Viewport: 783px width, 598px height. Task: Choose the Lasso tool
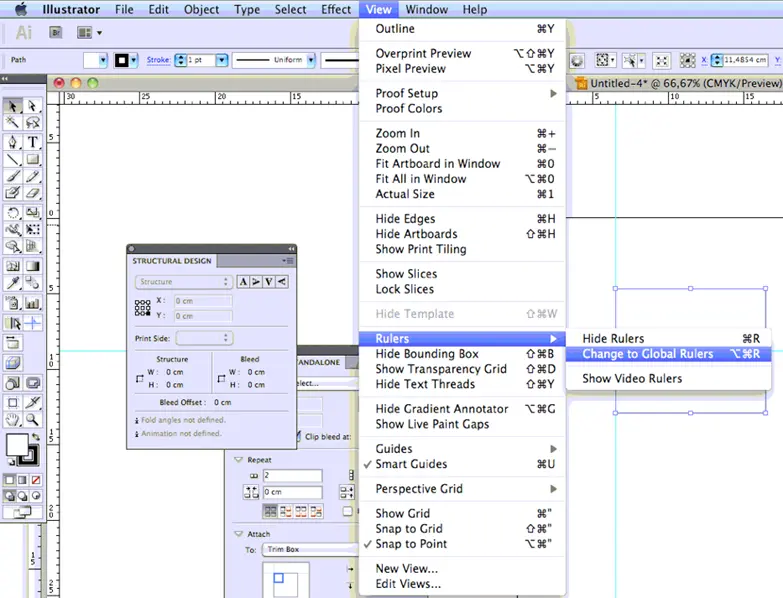tap(32, 122)
